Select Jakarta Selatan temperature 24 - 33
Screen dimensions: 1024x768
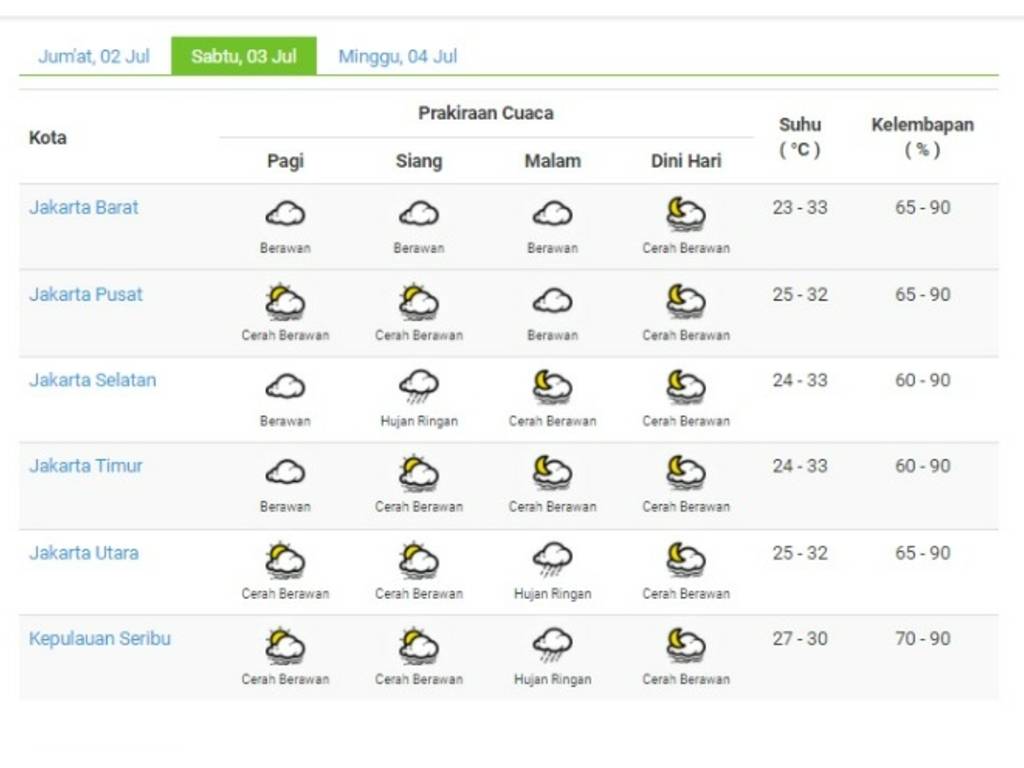coord(800,380)
